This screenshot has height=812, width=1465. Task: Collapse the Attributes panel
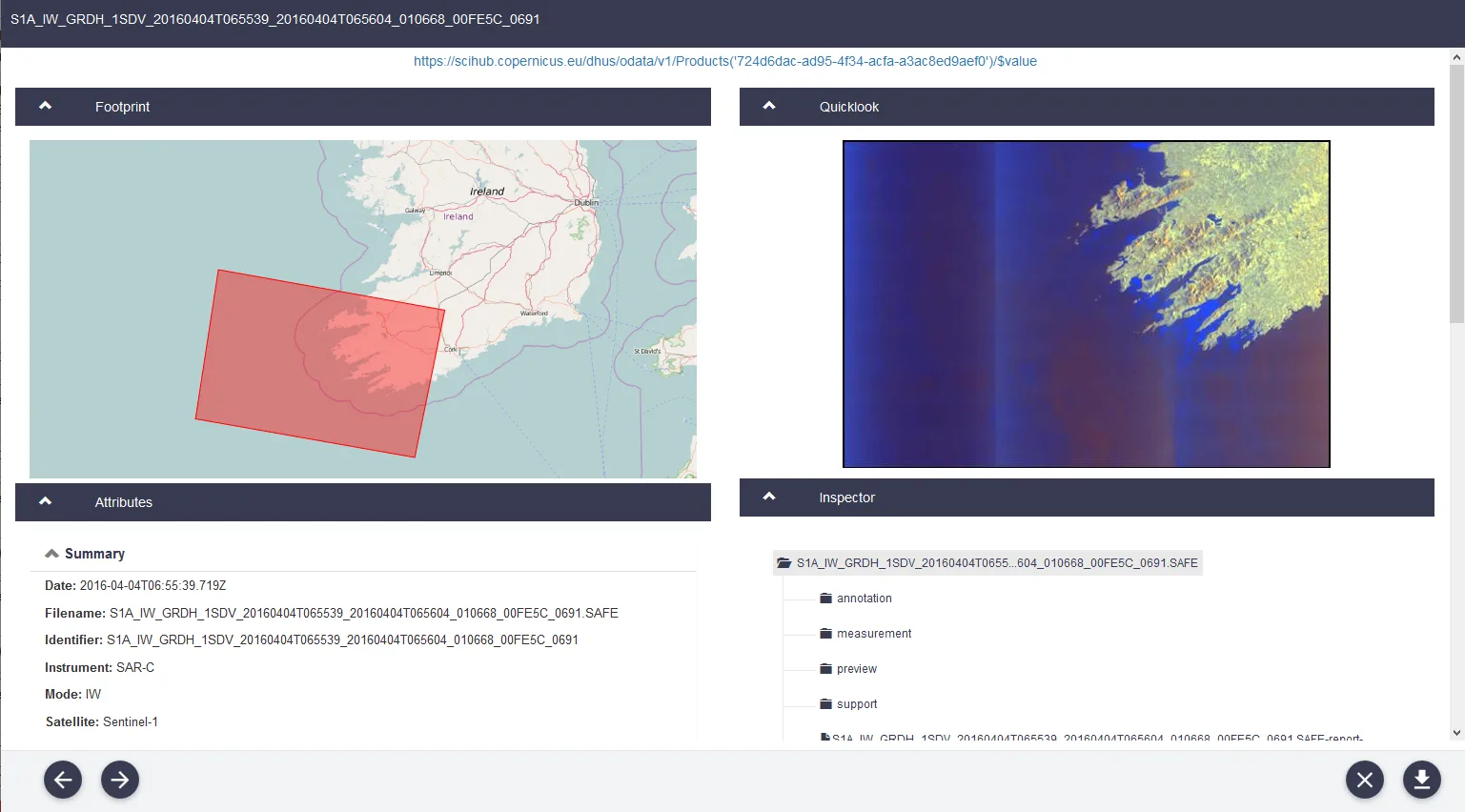pyautogui.click(x=45, y=501)
